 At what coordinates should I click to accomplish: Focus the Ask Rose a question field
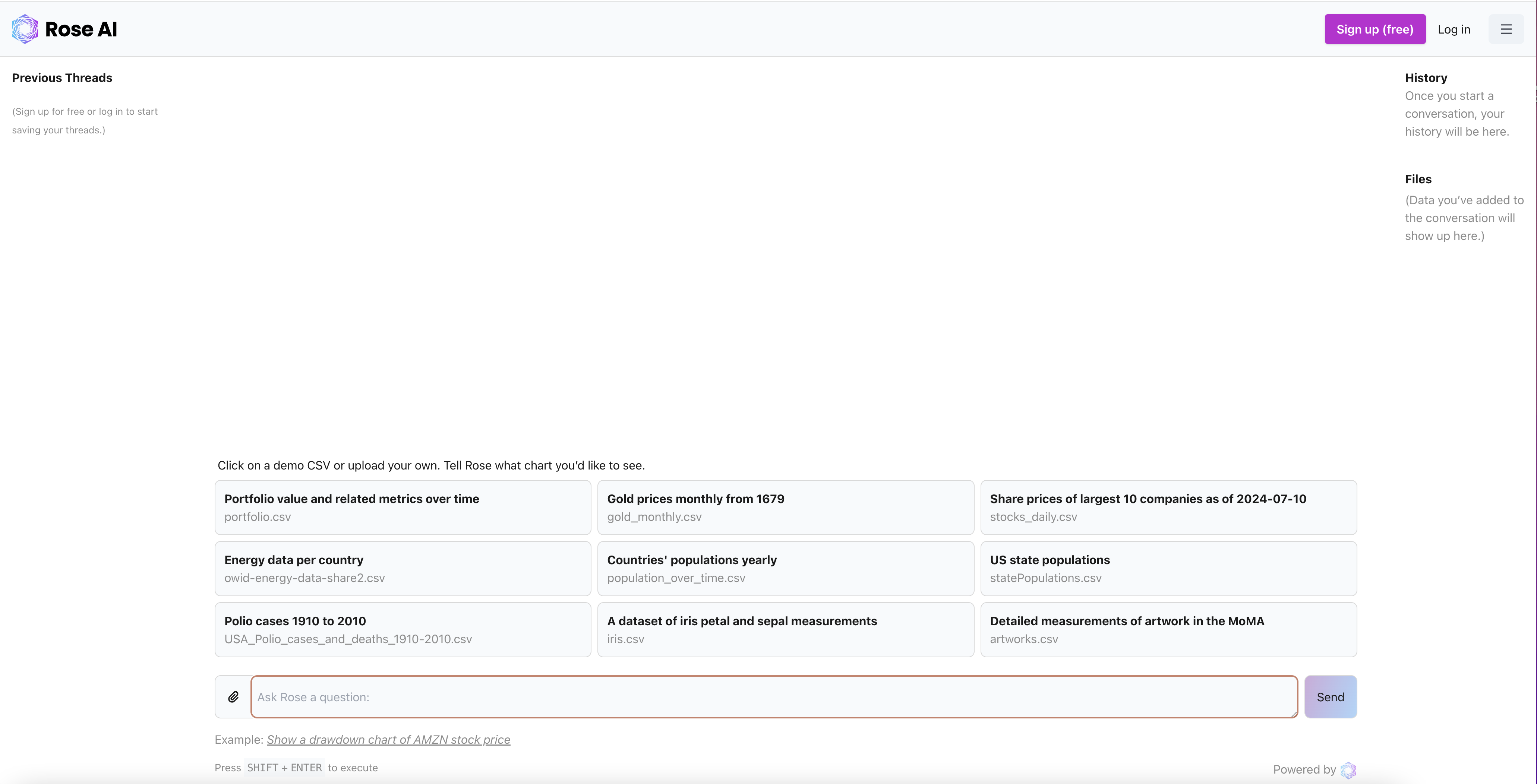(774, 697)
